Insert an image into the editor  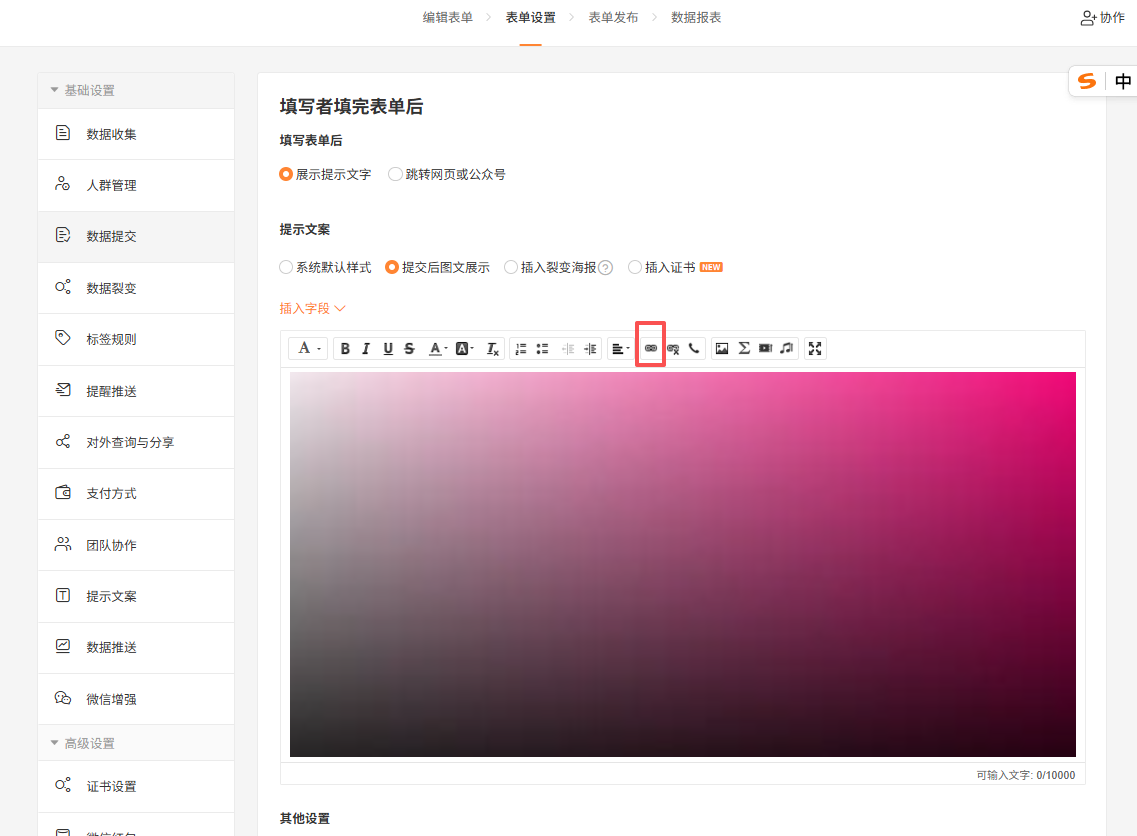pos(722,349)
